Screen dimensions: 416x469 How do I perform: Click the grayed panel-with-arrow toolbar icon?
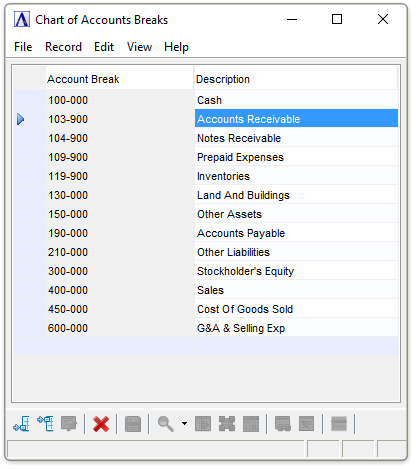203,424
